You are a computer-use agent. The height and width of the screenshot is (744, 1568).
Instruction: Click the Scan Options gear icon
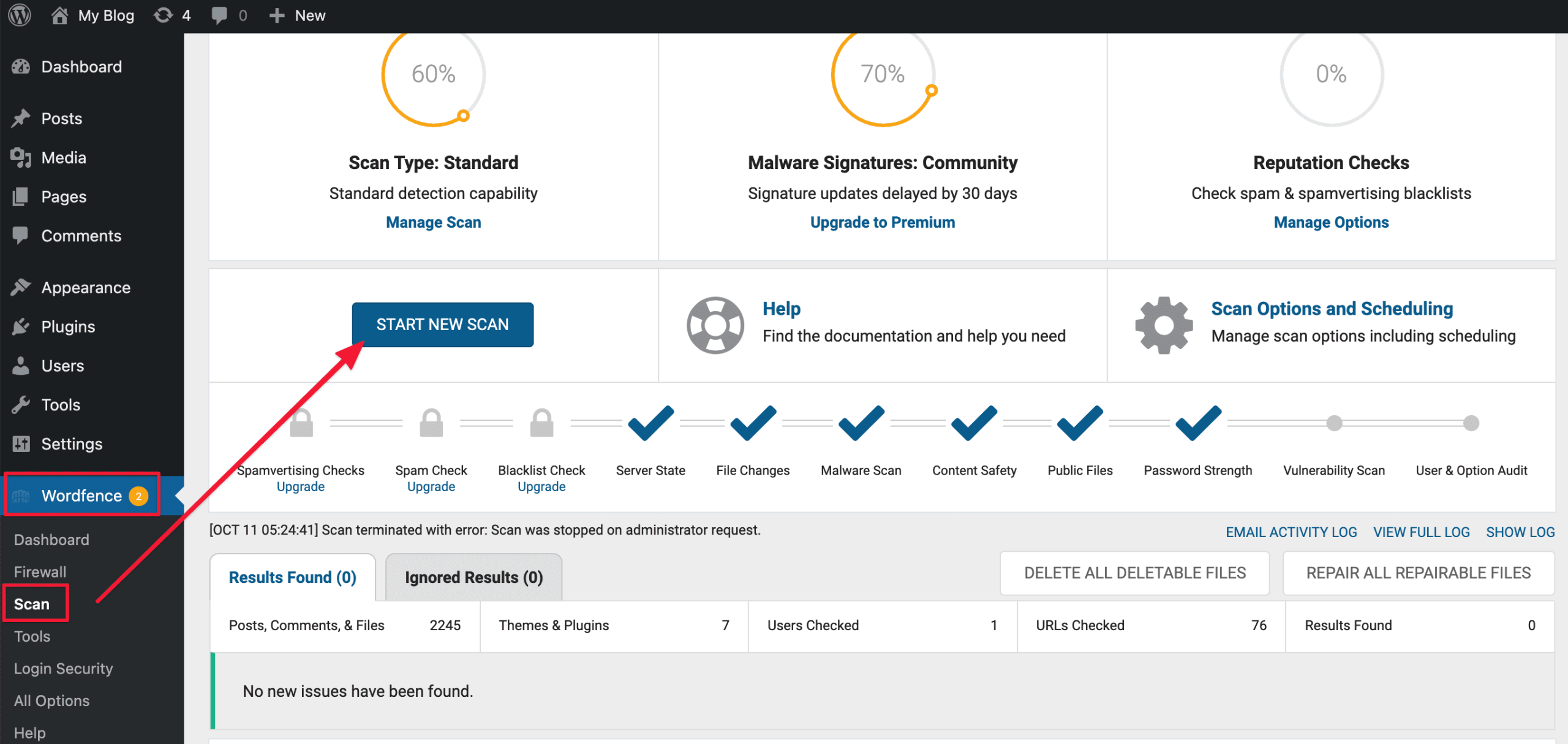coord(1163,325)
